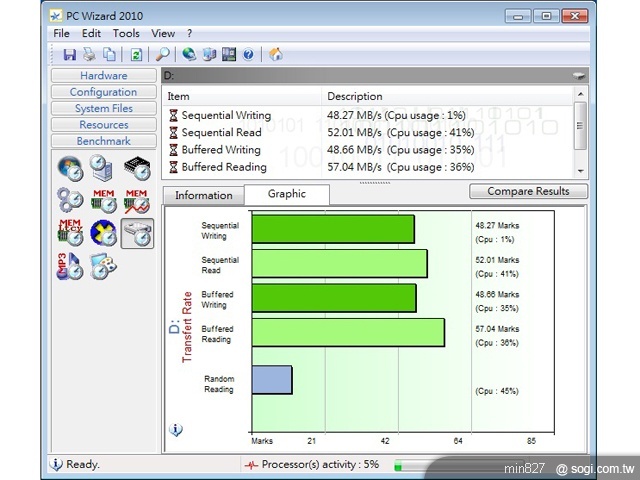
Task: Click the results list scrollbar thumb
Action: point(580,126)
